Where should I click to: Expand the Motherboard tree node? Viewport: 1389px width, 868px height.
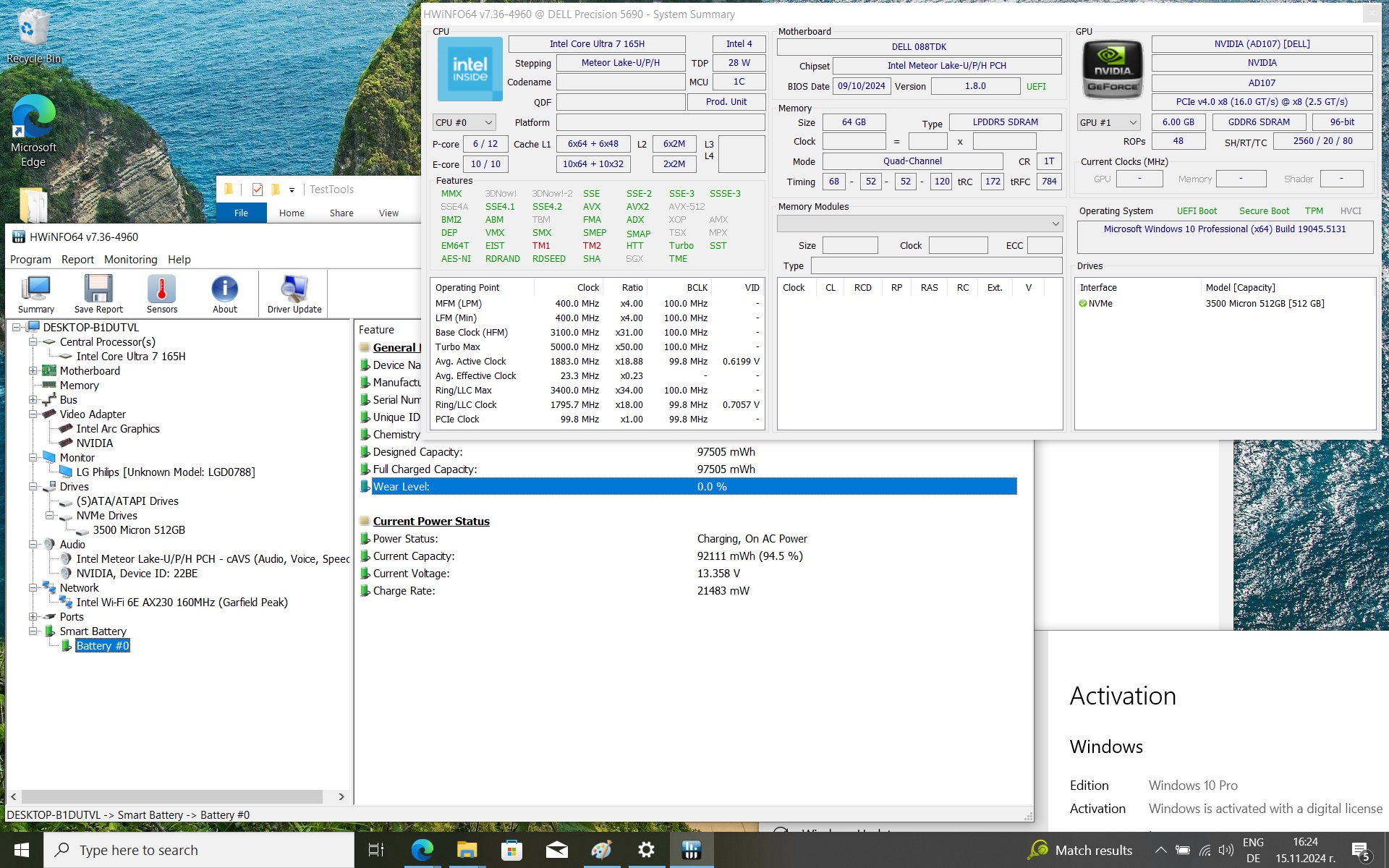tap(33, 371)
